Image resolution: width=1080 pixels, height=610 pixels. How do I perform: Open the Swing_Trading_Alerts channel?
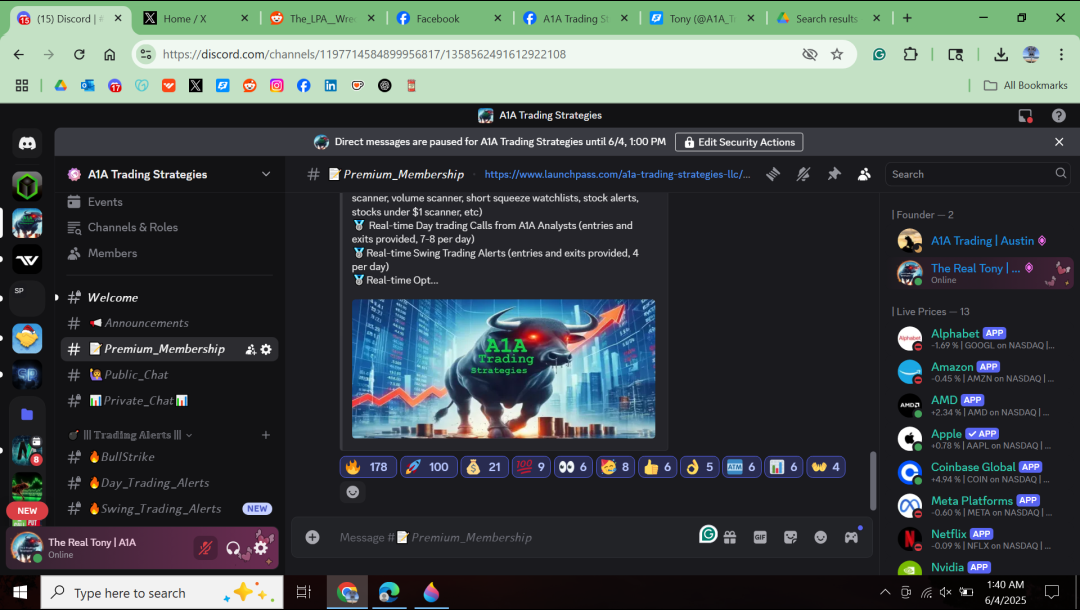tap(169, 509)
